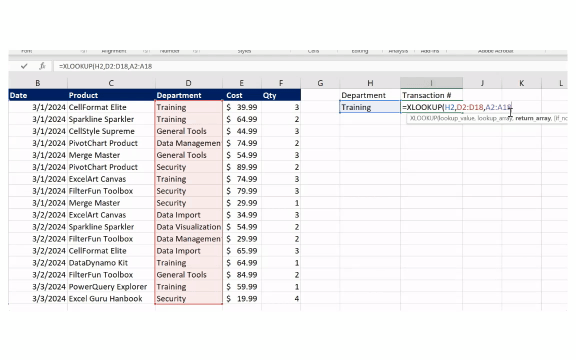Screen dimensions: 576x360
Task: Click the Product header cell
Action: point(111,95)
